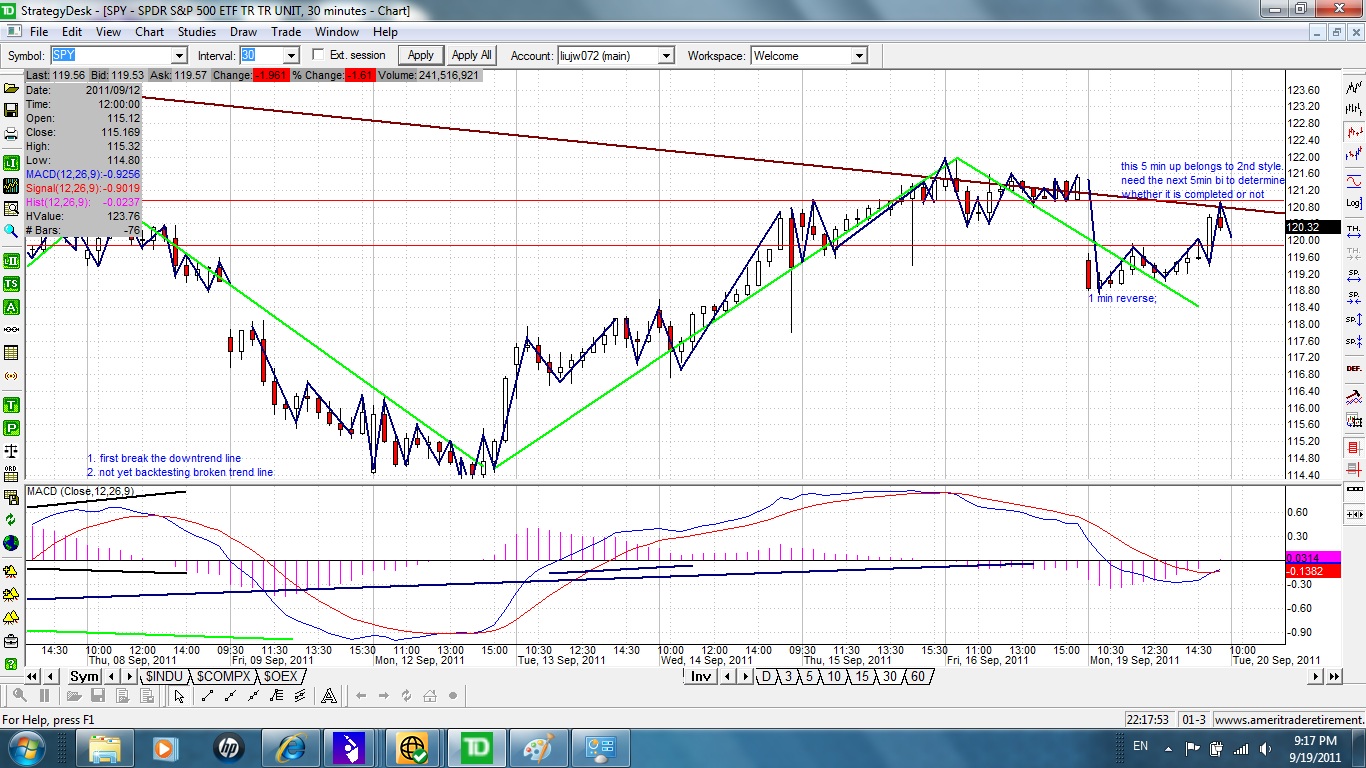
Task: Select the text annotation A tool
Action: tap(327, 696)
